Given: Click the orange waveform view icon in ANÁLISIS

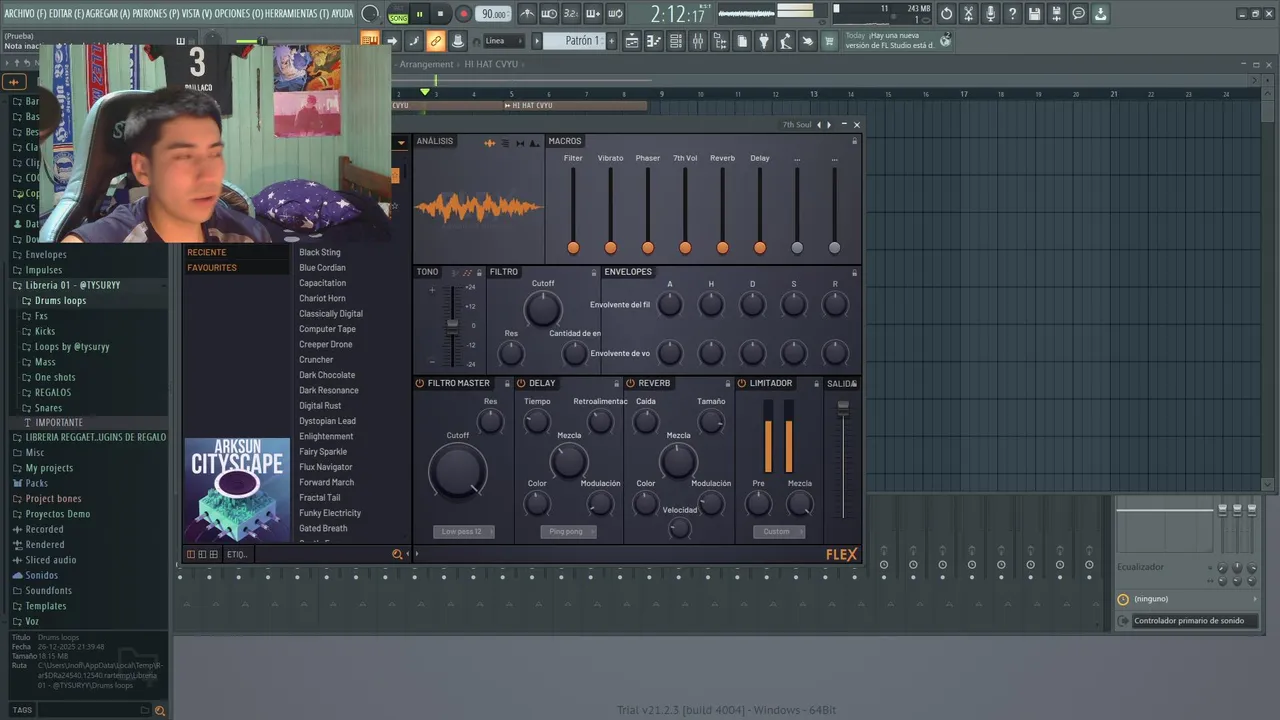Looking at the screenshot, I should tap(490, 143).
